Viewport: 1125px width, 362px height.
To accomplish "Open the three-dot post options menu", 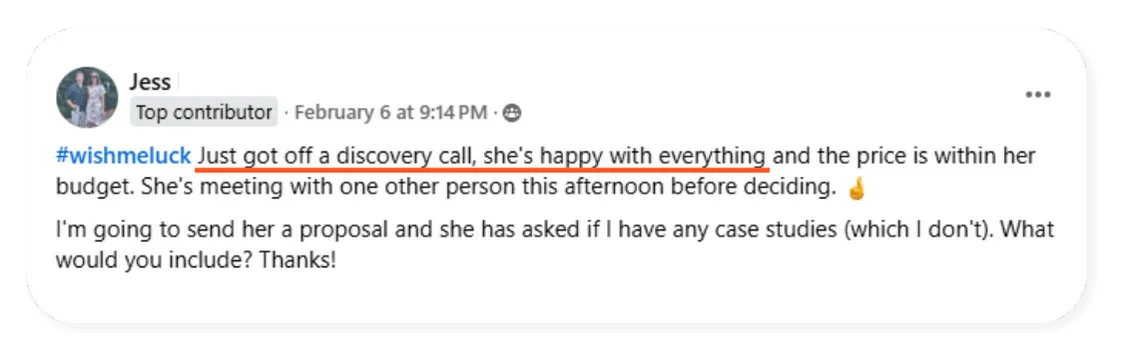I will point(1037,95).
